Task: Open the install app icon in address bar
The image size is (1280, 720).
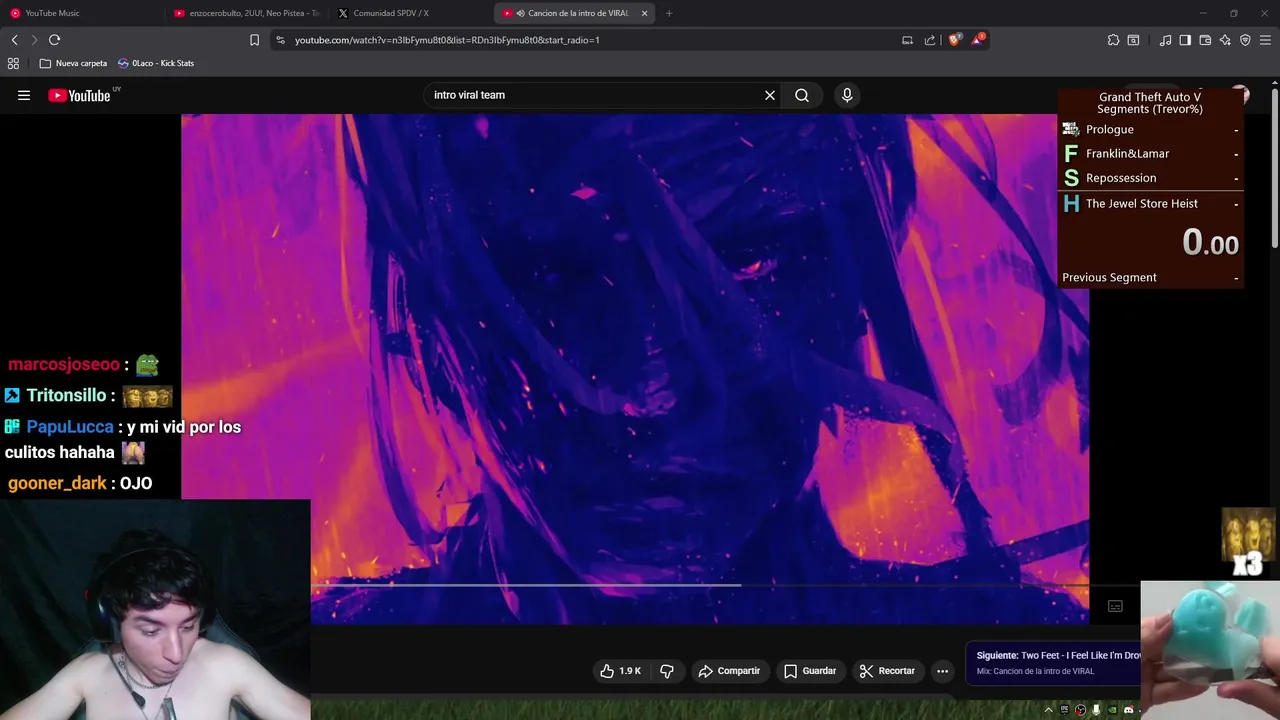Action: point(907,40)
